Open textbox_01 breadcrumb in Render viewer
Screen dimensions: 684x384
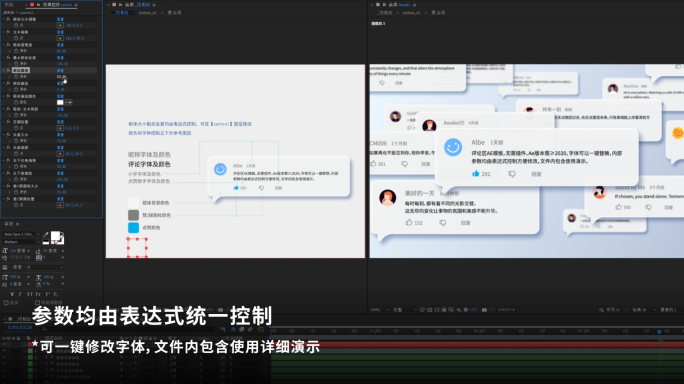pos(411,13)
